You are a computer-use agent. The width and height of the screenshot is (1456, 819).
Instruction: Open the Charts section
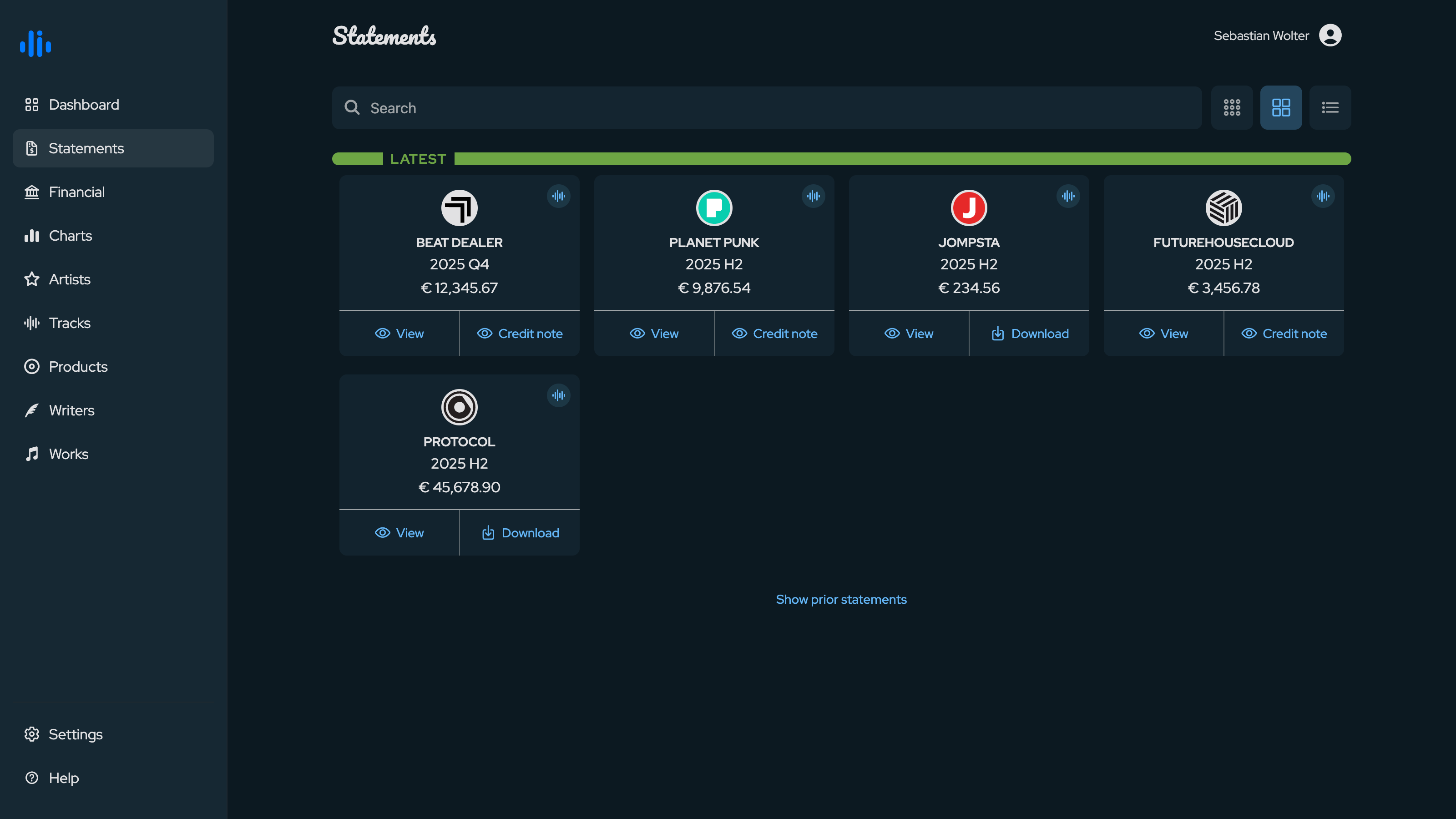tap(113, 236)
